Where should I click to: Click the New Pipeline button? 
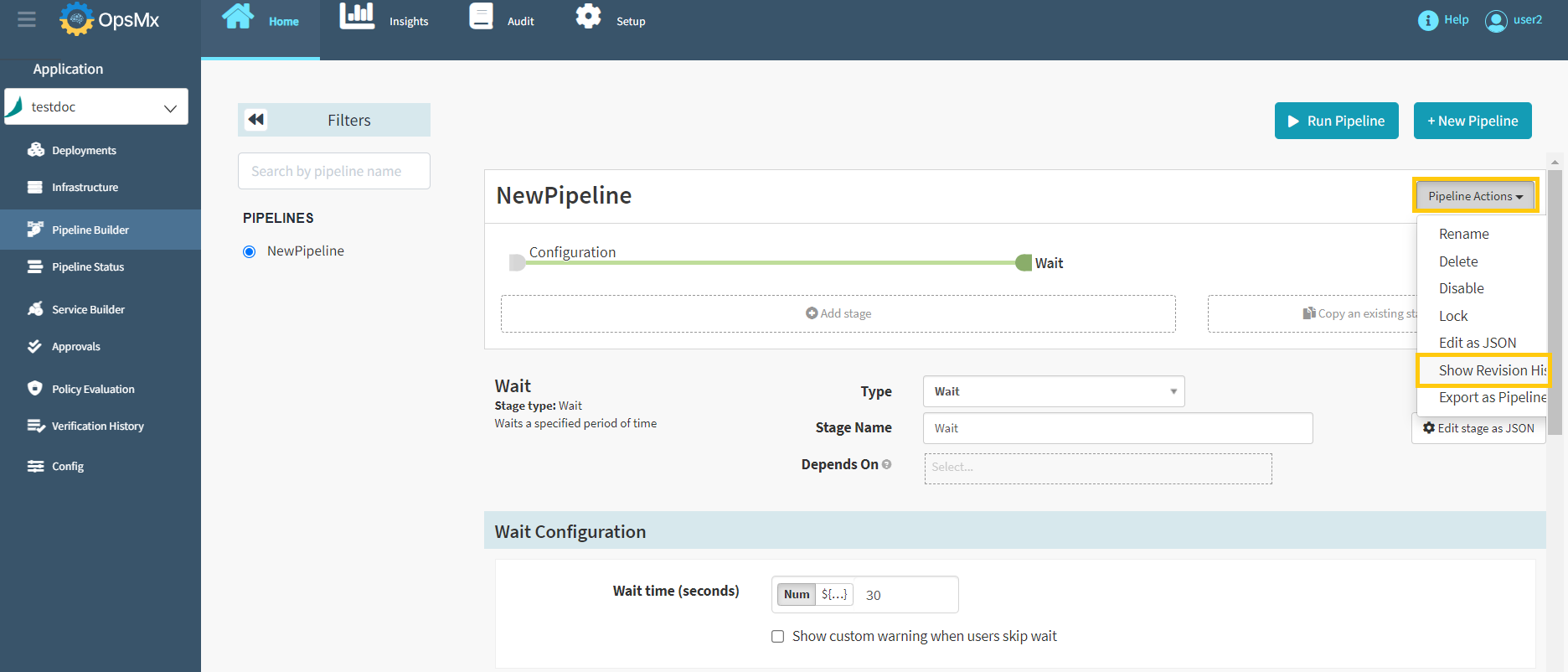coord(1472,121)
